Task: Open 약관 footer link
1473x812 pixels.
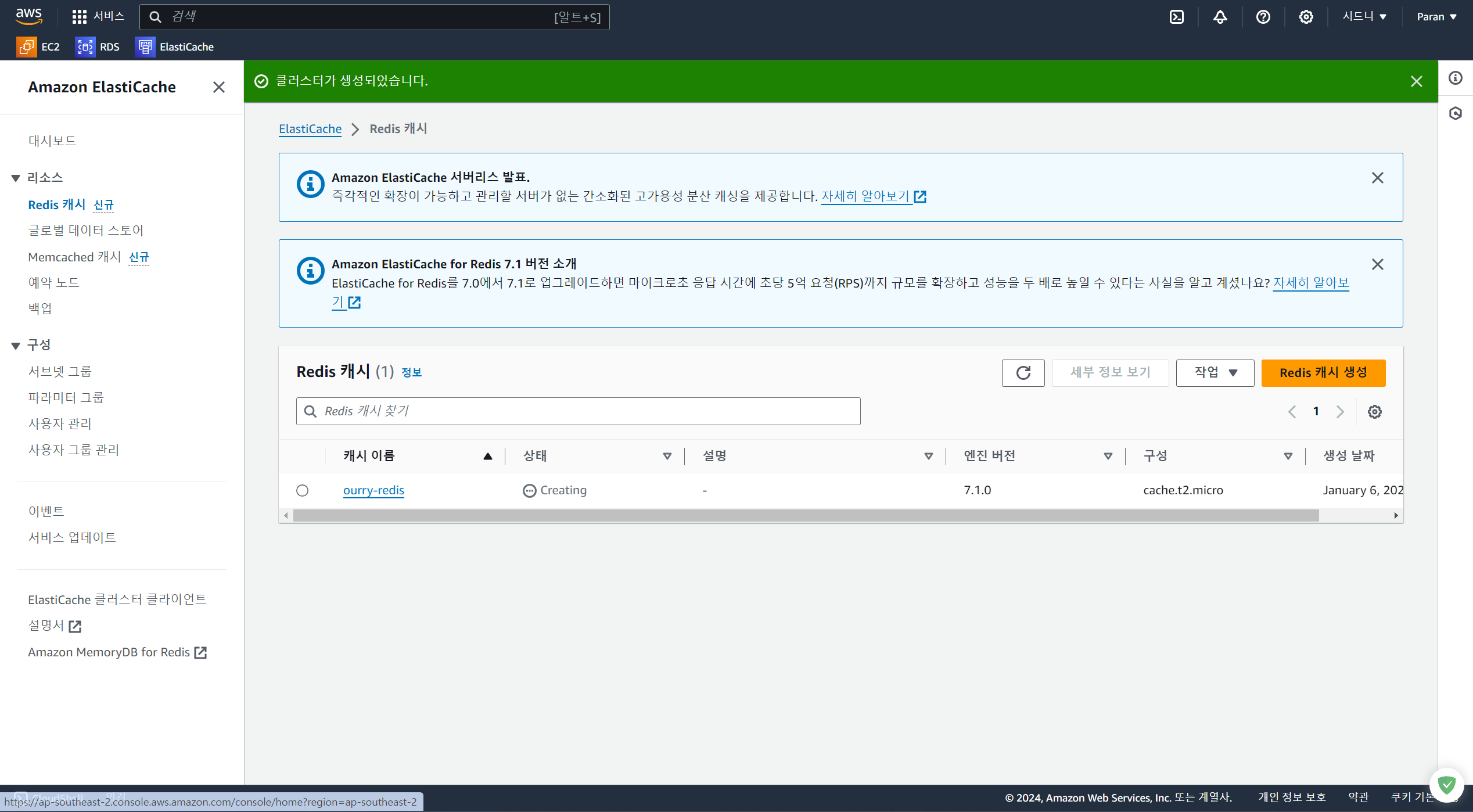Action: click(x=1358, y=798)
